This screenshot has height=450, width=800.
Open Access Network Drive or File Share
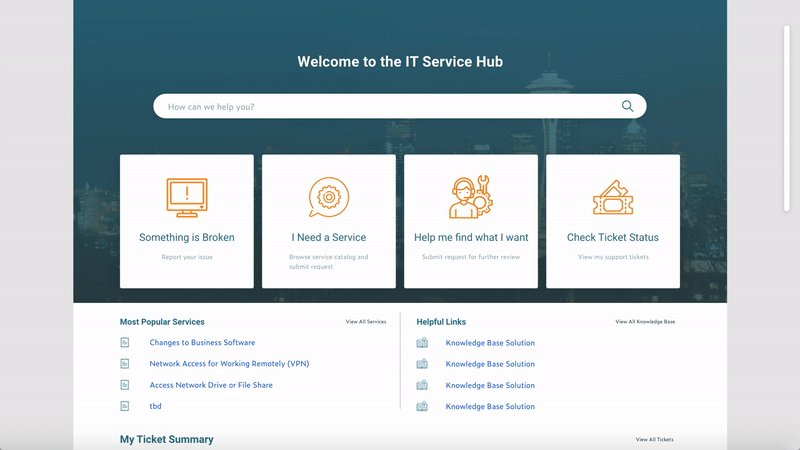pyautogui.click(x=211, y=385)
